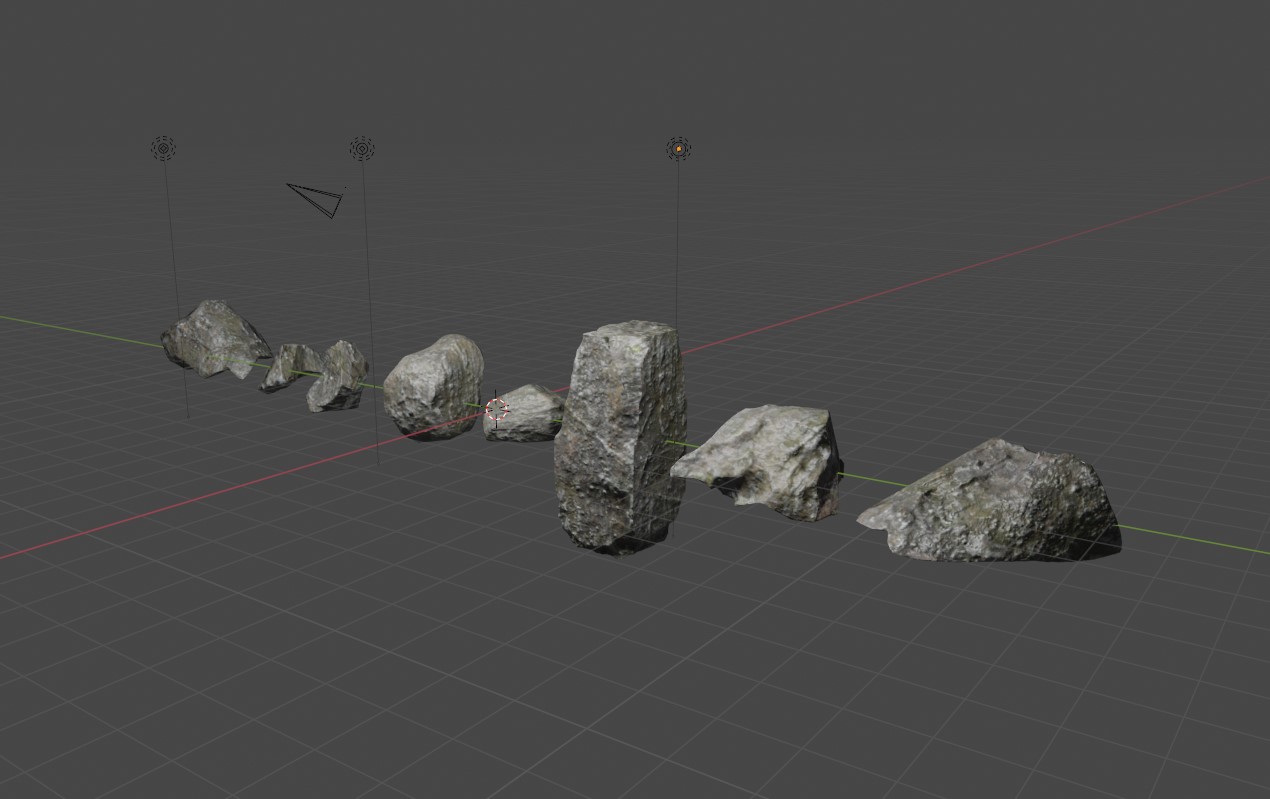The height and width of the screenshot is (799, 1270).
Task: Select the leftmost point light icon
Action: (x=163, y=149)
